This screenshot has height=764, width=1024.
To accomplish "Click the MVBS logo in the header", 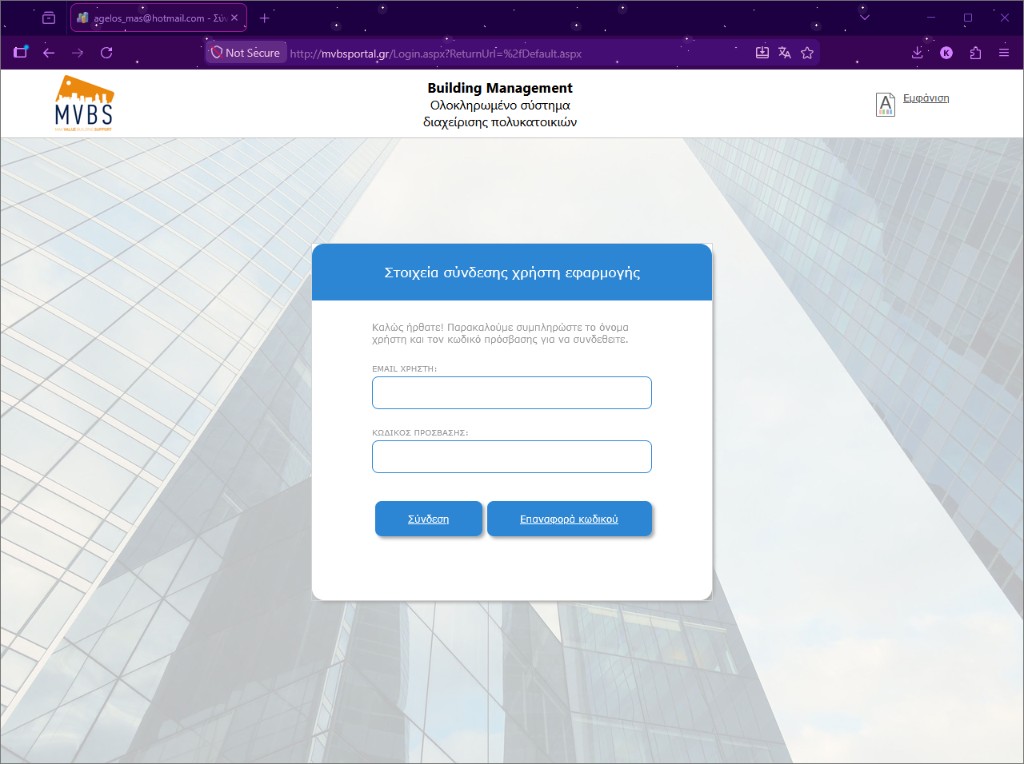I will (x=84, y=103).
